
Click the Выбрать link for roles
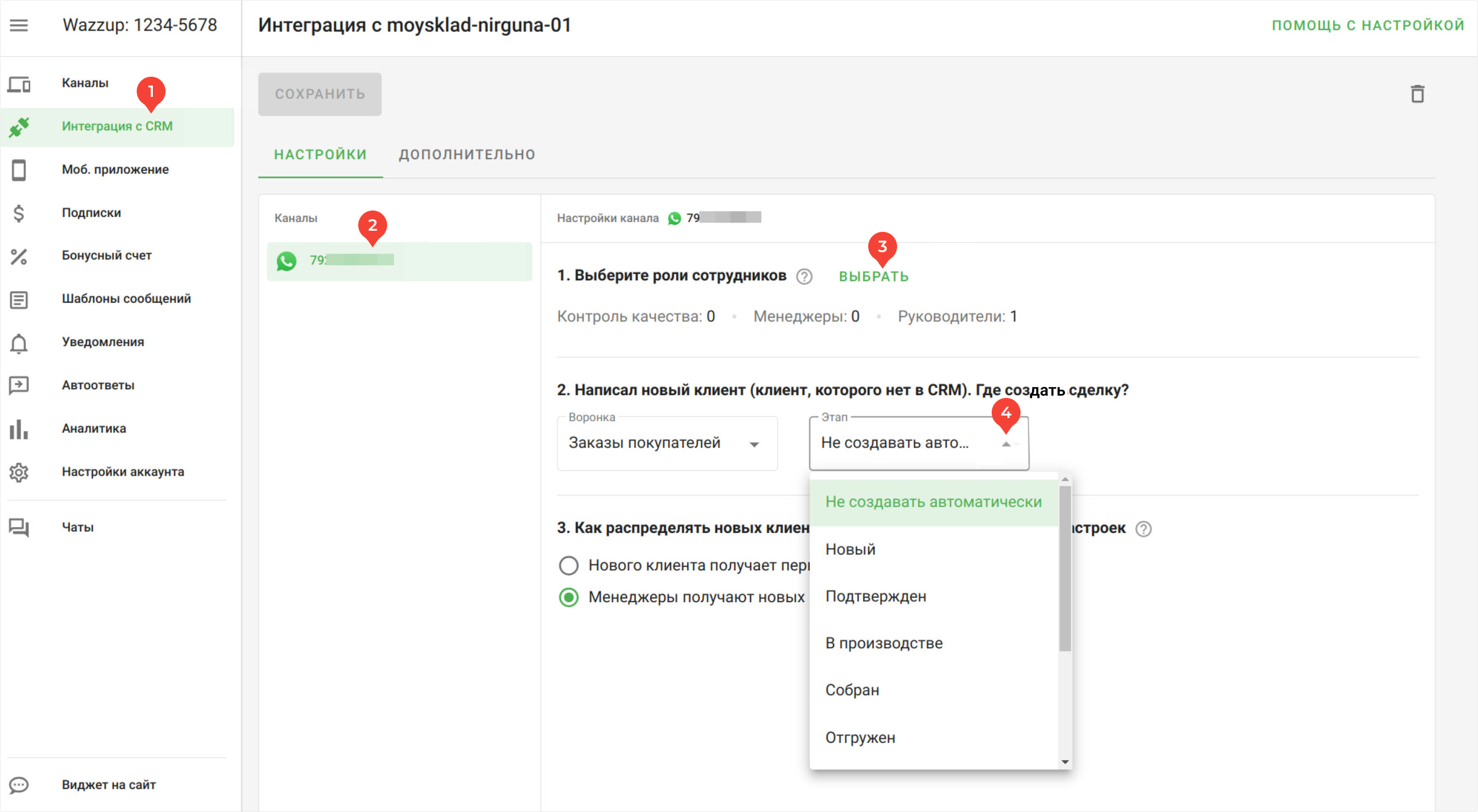873,277
